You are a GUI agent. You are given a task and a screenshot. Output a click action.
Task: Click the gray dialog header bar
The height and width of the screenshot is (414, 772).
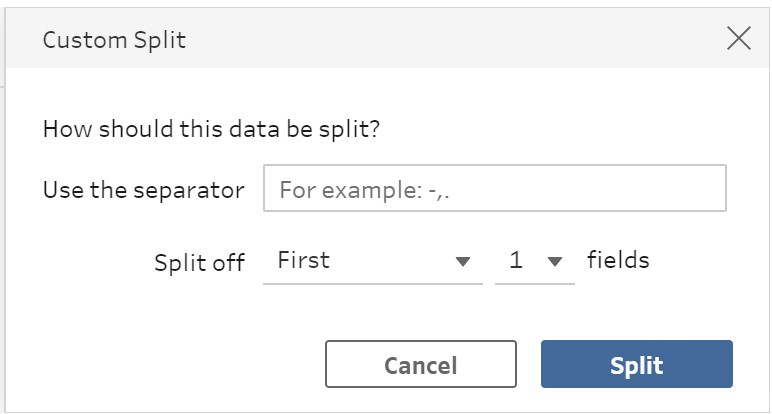pyautogui.click(x=400, y=40)
